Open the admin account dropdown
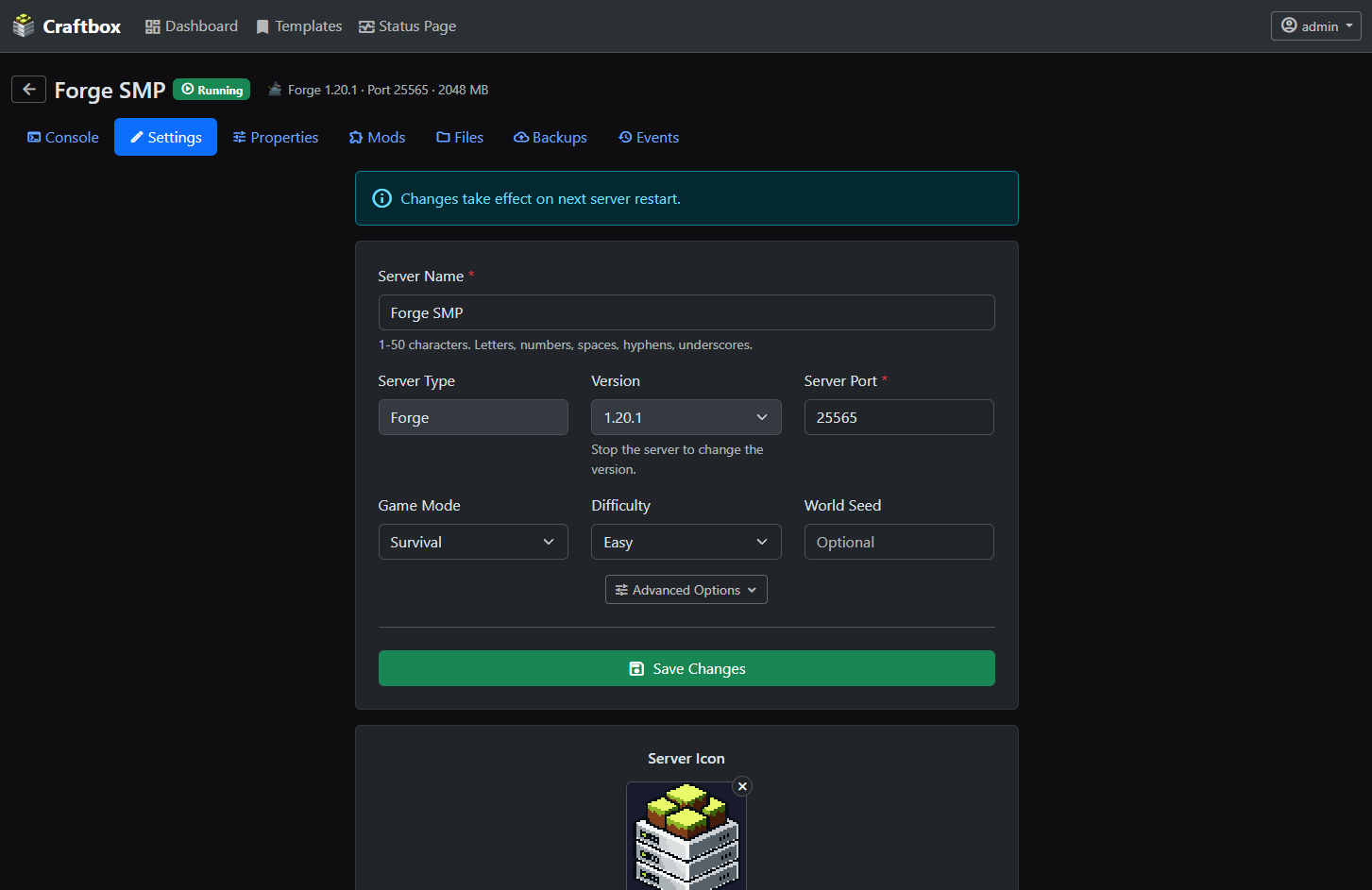The width and height of the screenshot is (1372, 890). coord(1315,26)
